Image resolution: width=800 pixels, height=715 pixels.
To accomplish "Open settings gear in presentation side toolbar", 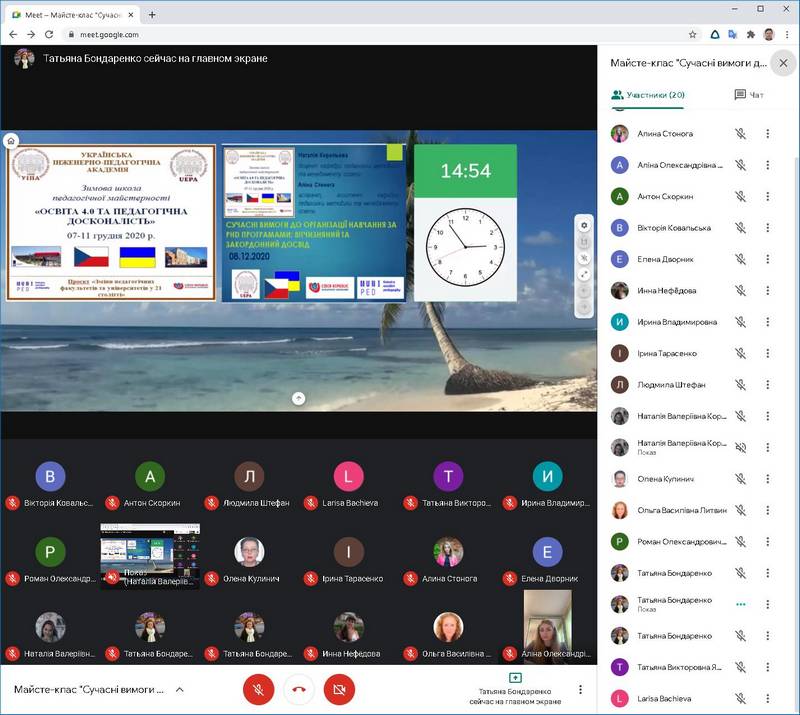I will coord(584,225).
